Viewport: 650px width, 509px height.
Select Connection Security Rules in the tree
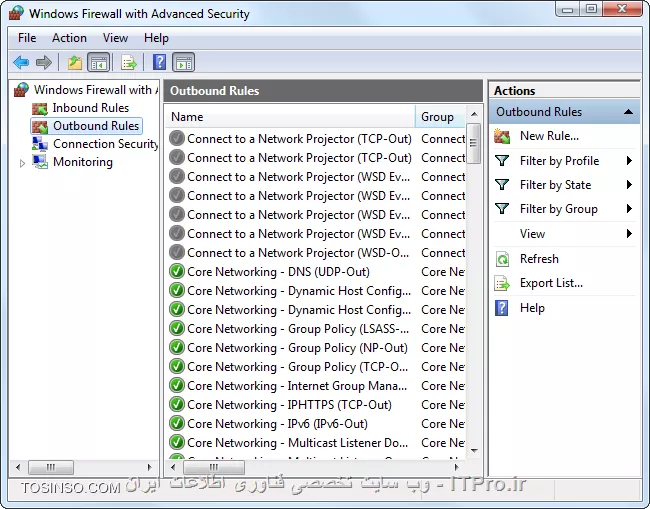[x=105, y=144]
